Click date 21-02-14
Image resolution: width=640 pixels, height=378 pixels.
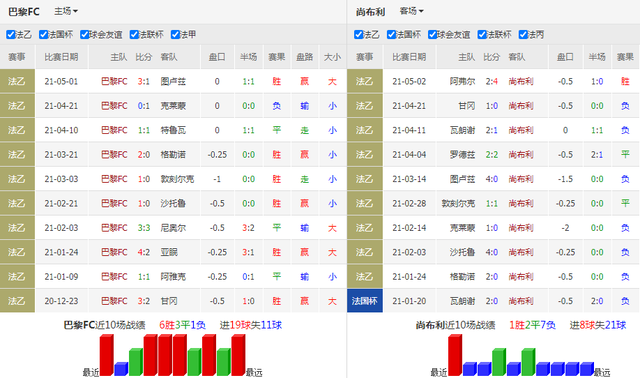pos(409,228)
